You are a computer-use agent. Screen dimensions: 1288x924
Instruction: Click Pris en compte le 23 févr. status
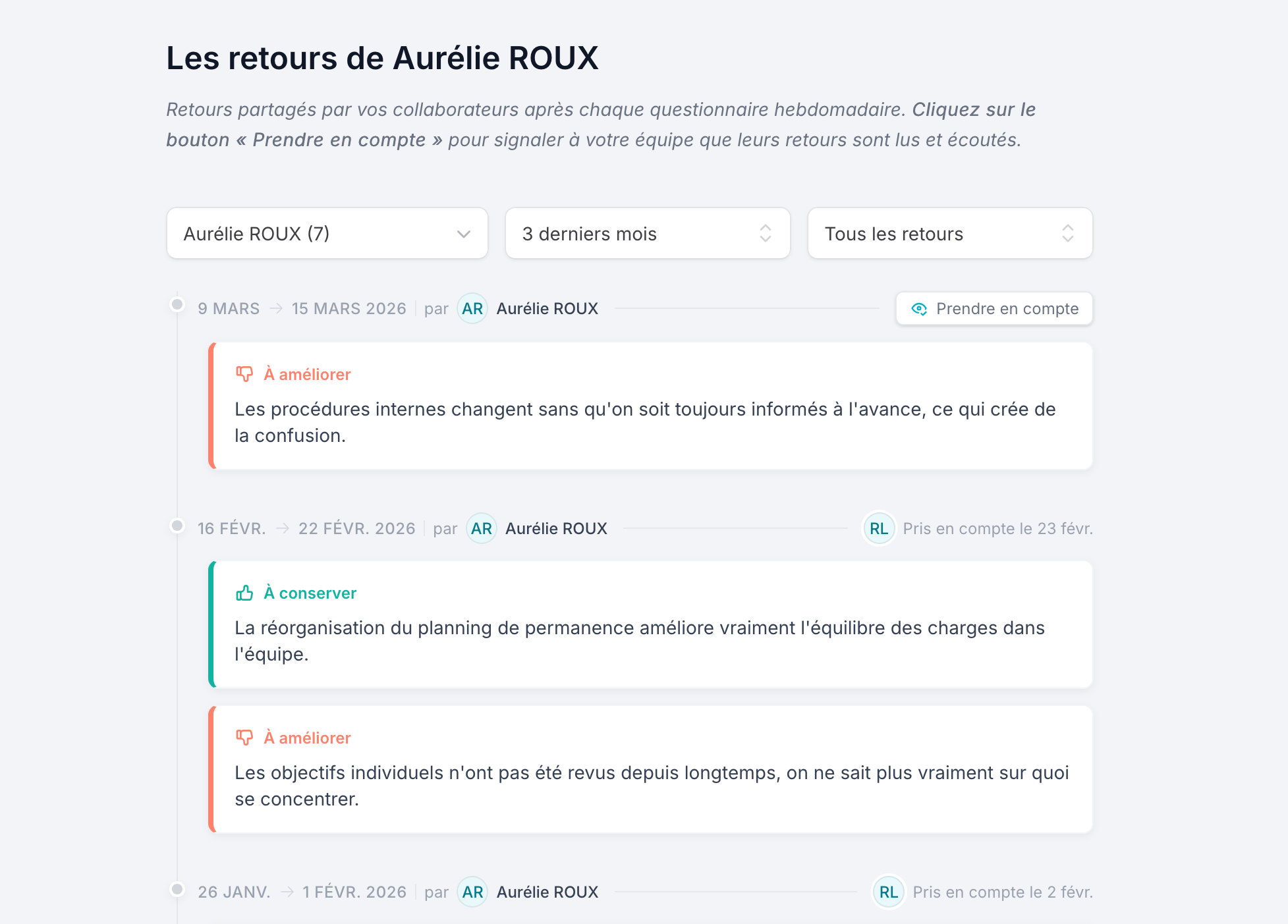coord(997,529)
